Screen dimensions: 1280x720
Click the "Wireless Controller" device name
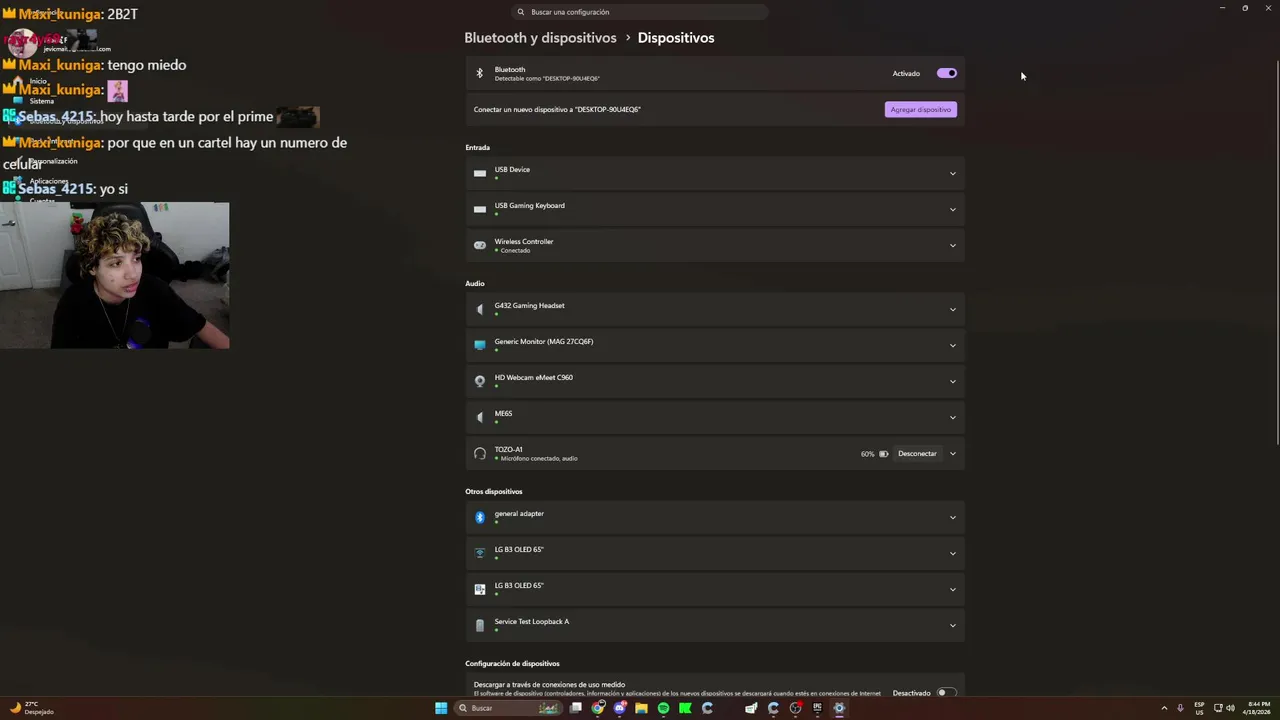(523, 241)
